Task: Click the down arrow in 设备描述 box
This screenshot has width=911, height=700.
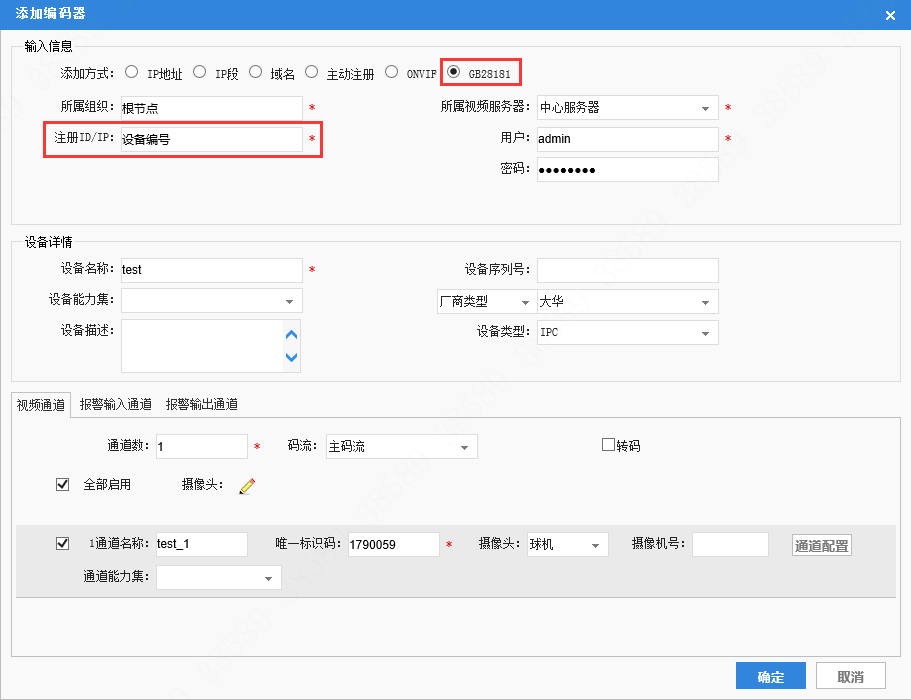Action: (292, 357)
